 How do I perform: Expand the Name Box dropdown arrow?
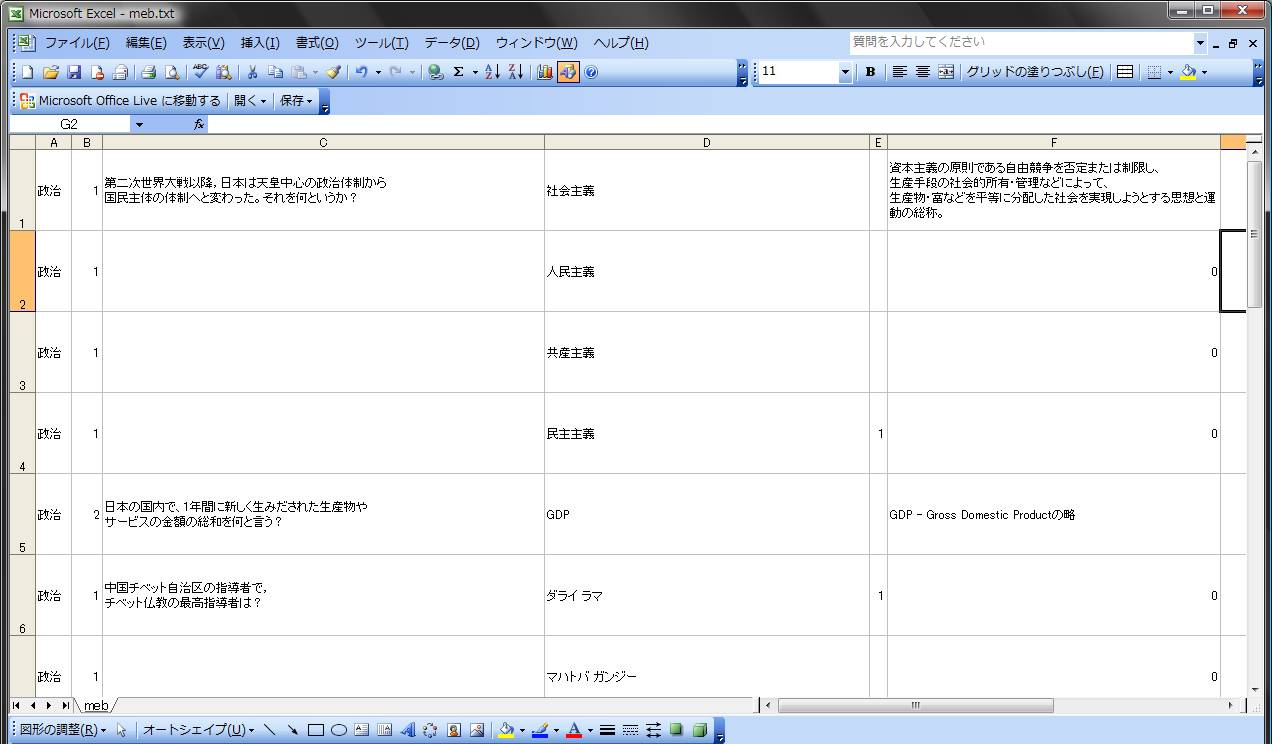[x=139, y=125]
